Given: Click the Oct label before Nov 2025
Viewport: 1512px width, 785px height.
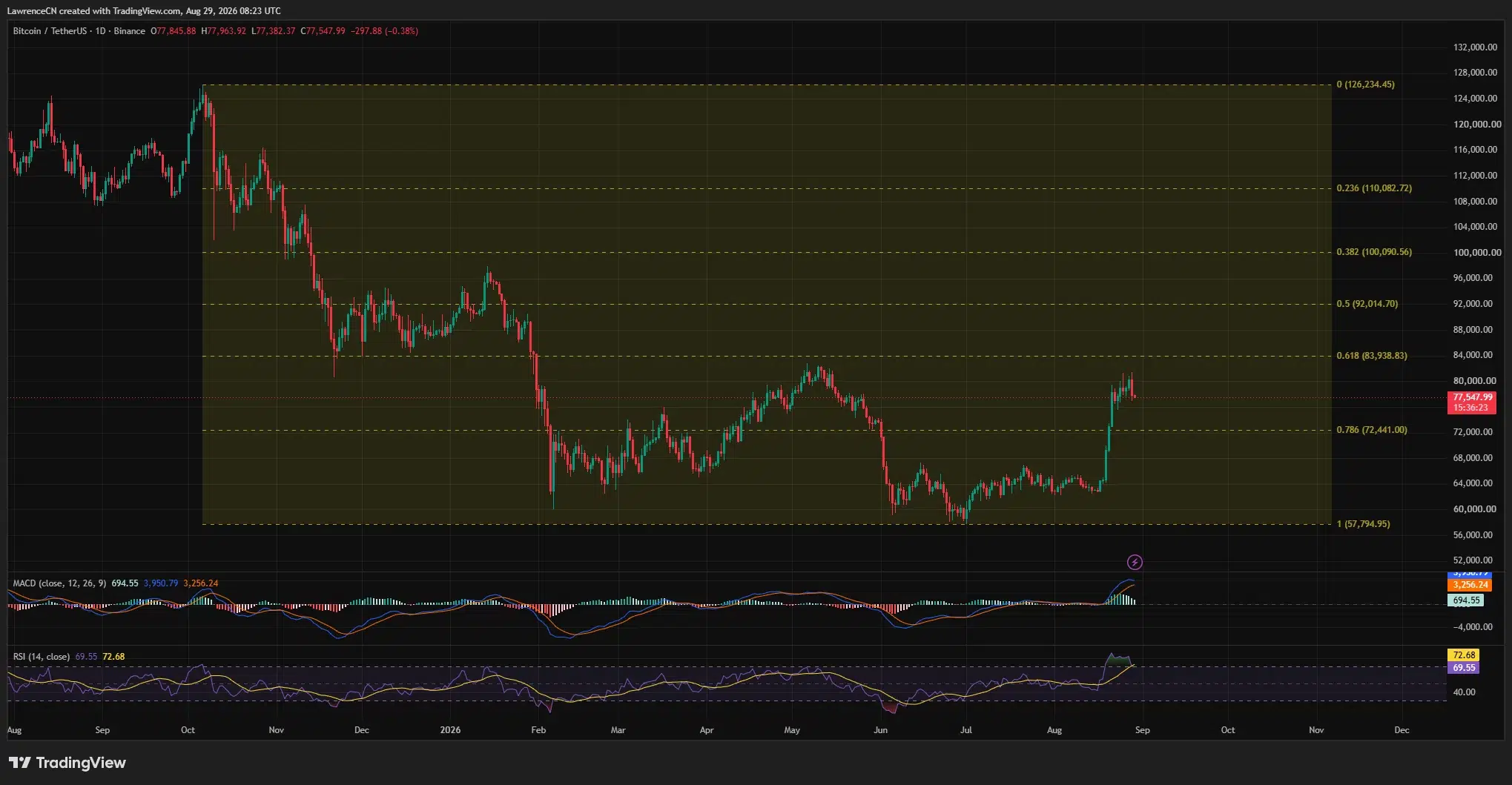Looking at the screenshot, I should pos(188,730).
